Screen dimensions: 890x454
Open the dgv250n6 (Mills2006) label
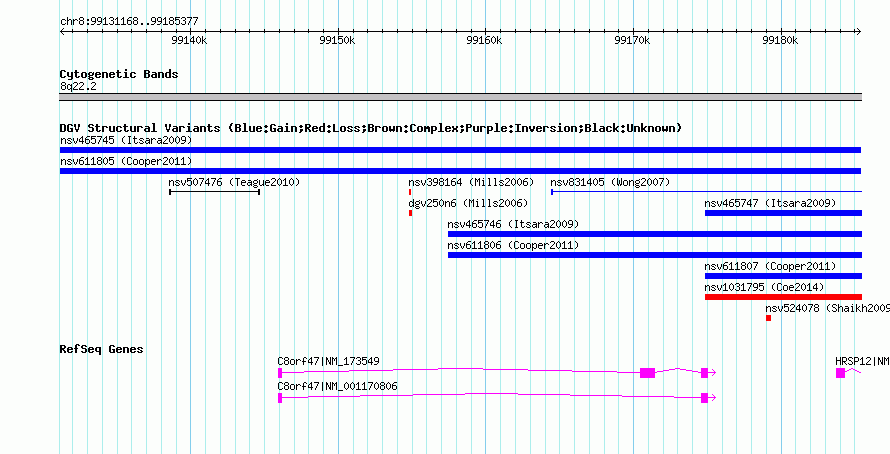point(468,203)
